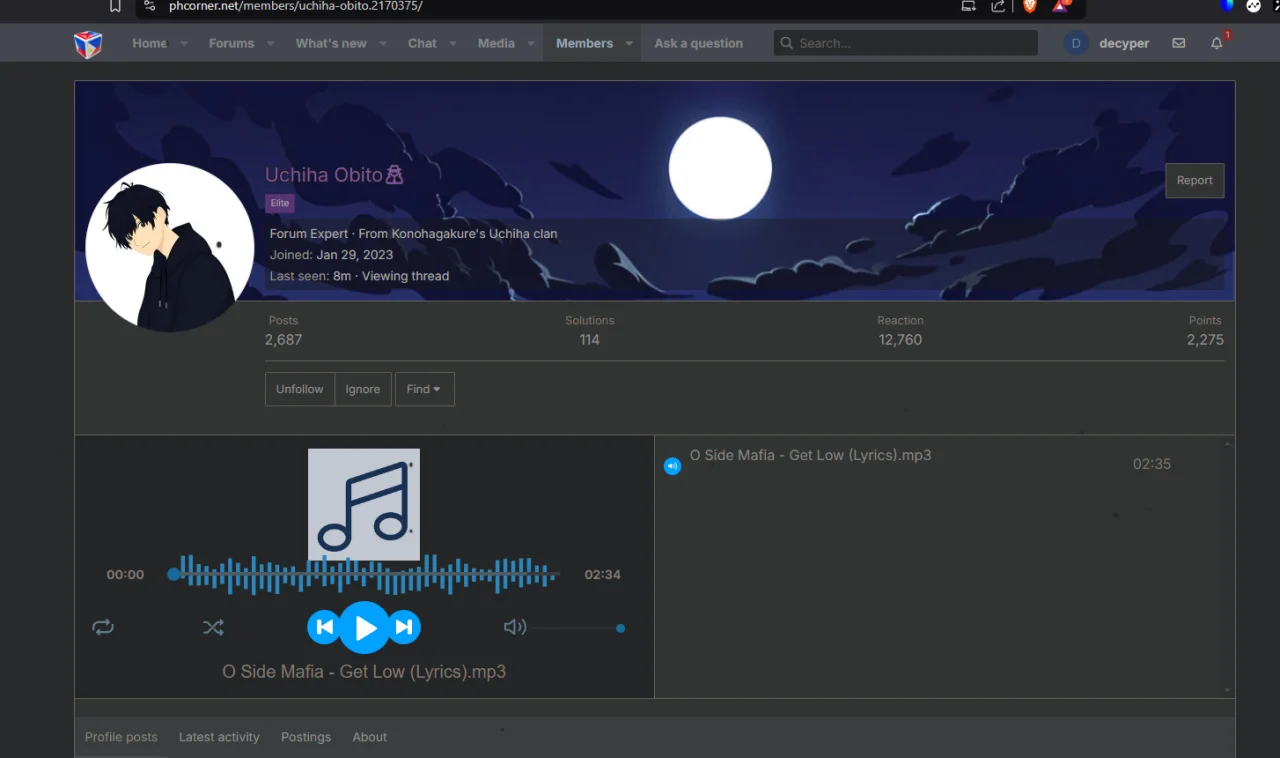Click the Uchiha Obito username
Image resolution: width=1280 pixels, height=758 pixels.
324,175
